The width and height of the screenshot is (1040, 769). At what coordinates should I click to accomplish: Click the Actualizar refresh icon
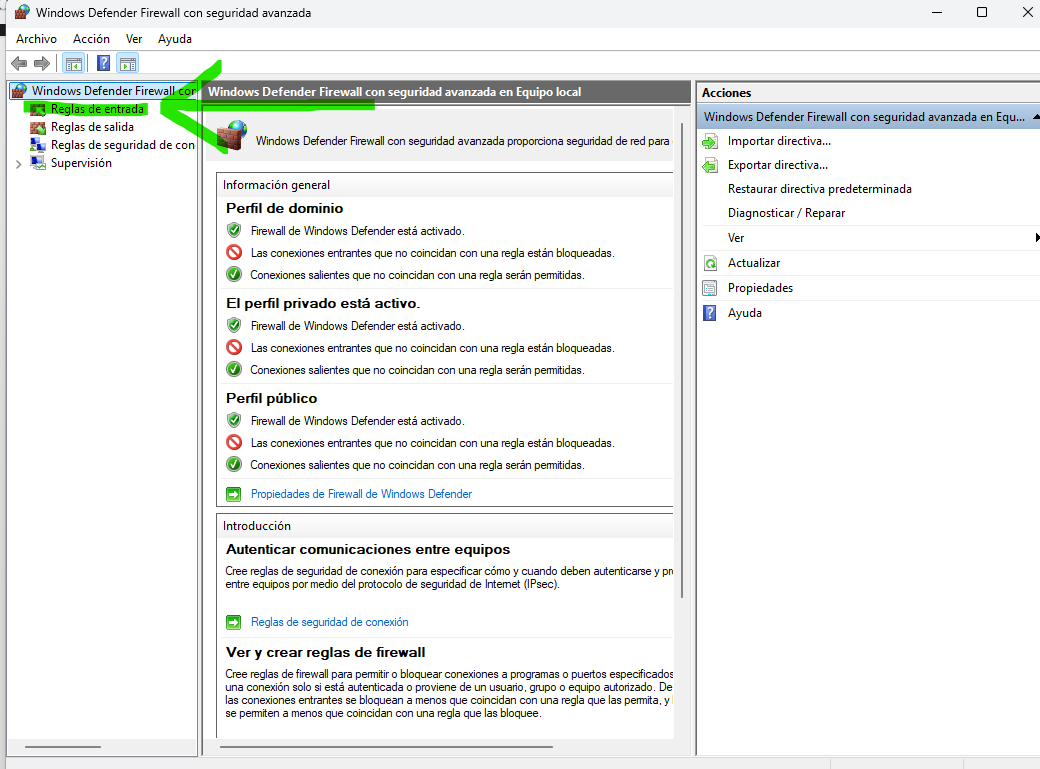click(710, 263)
